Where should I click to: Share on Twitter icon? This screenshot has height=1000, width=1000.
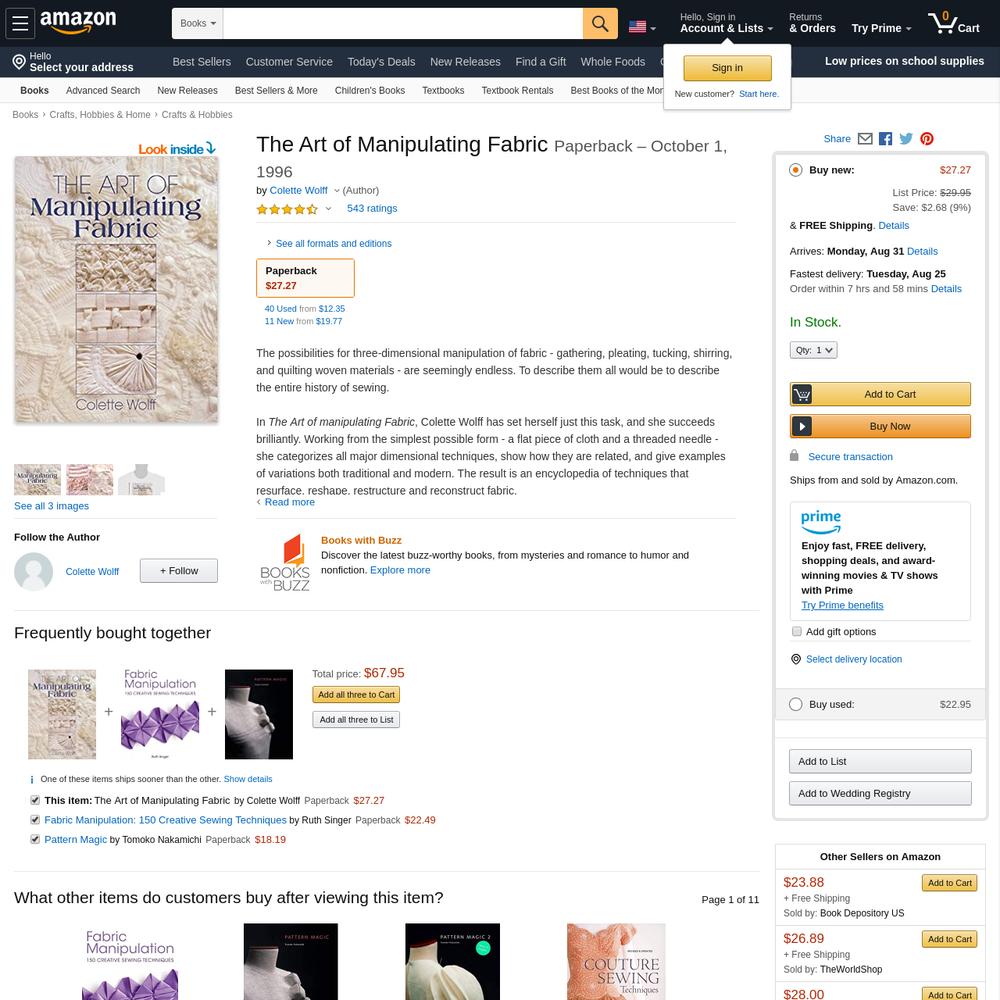point(906,138)
